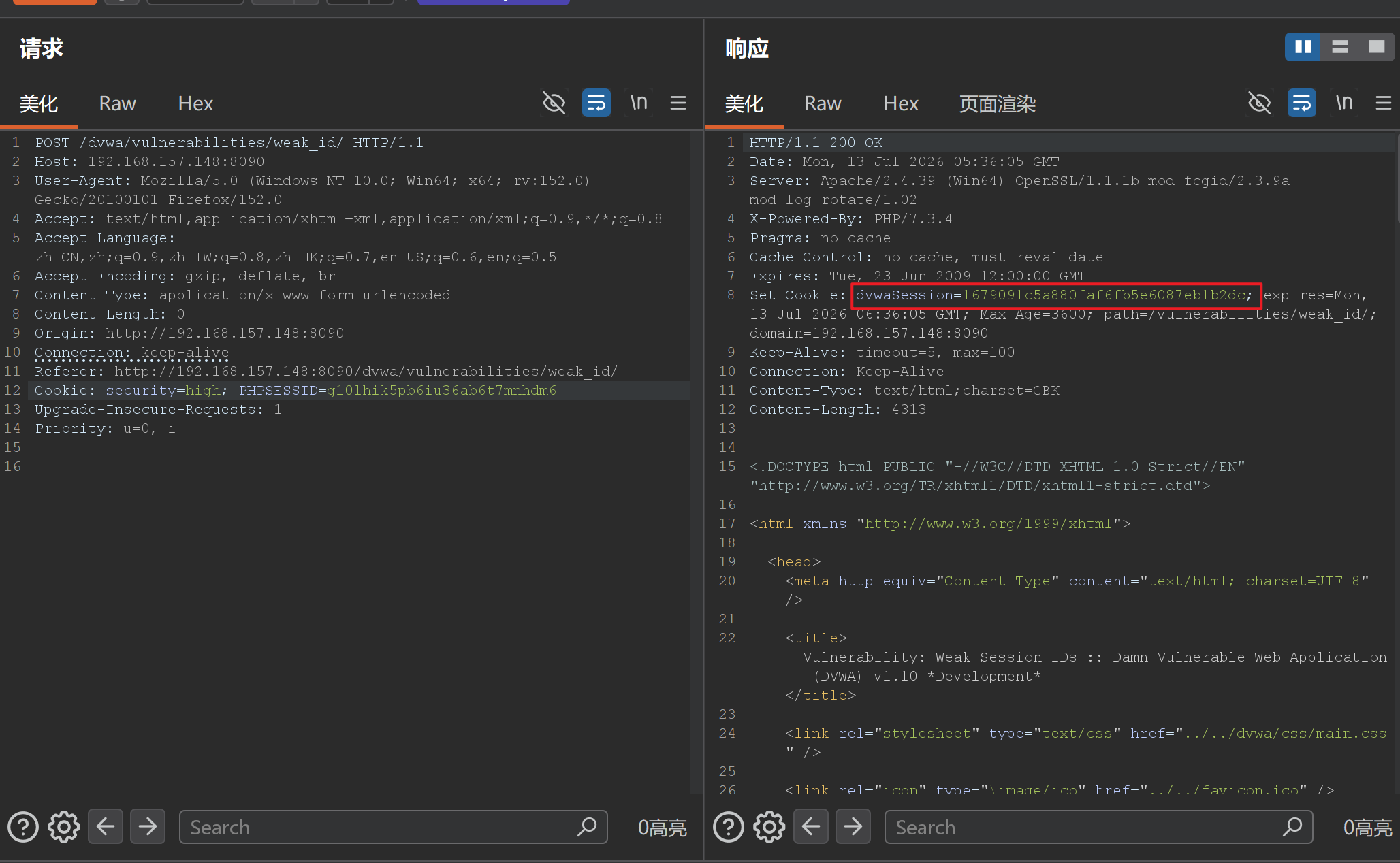1400x863 pixels.
Task: Select the response Hex tab
Action: point(901,103)
